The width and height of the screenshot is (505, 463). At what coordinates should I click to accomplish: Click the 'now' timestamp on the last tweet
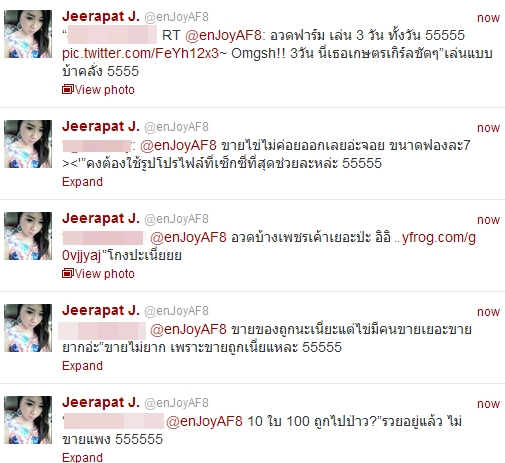point(488,404)
